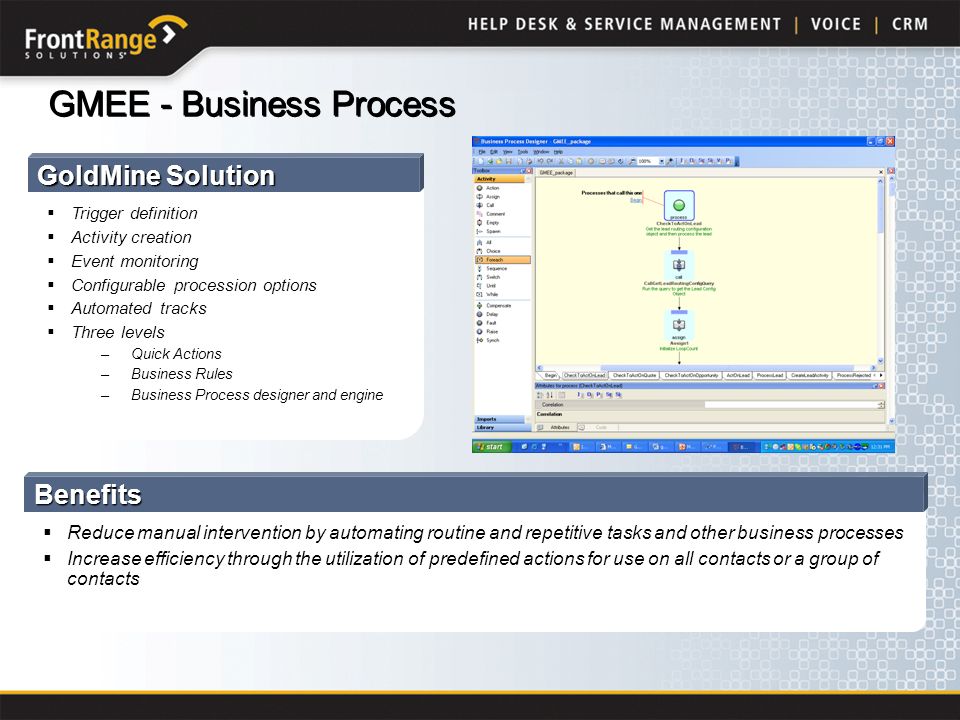Open the File menu
The image size is (960, 720).
pos(482,152)
